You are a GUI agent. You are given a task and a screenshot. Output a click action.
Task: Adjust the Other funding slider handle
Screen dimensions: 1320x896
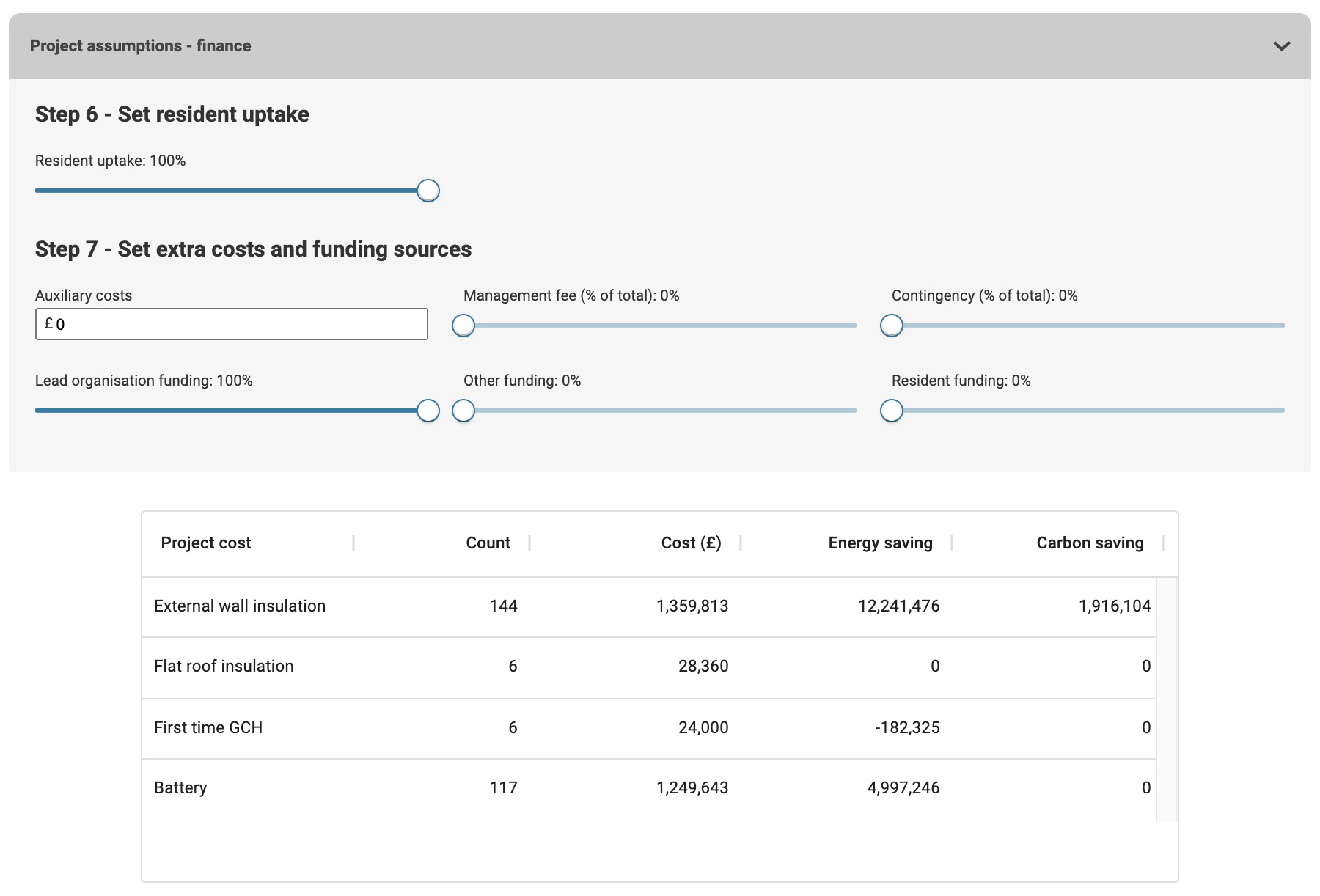[463, 411]
